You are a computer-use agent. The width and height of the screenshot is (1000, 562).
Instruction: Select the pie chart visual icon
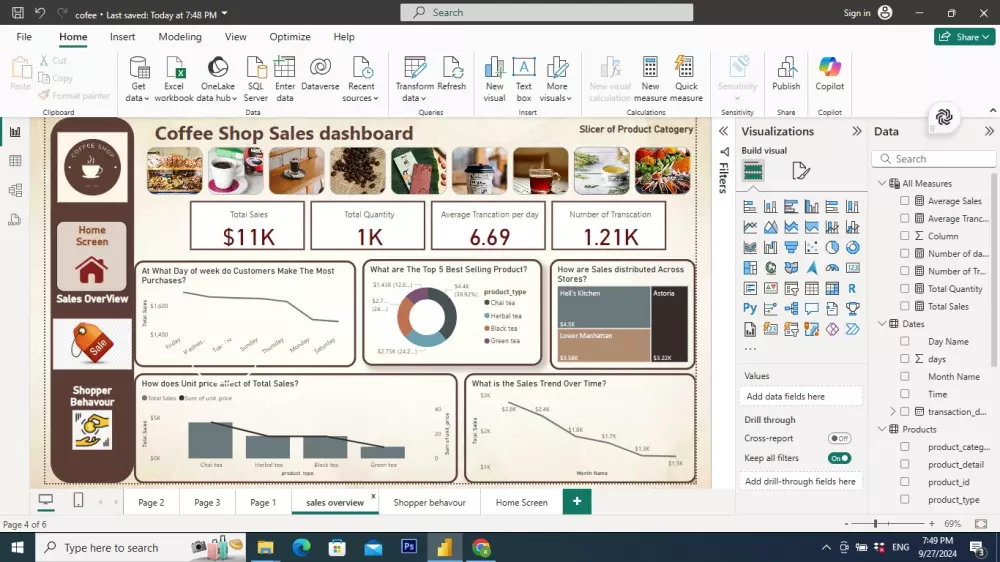tap(832, 248)
